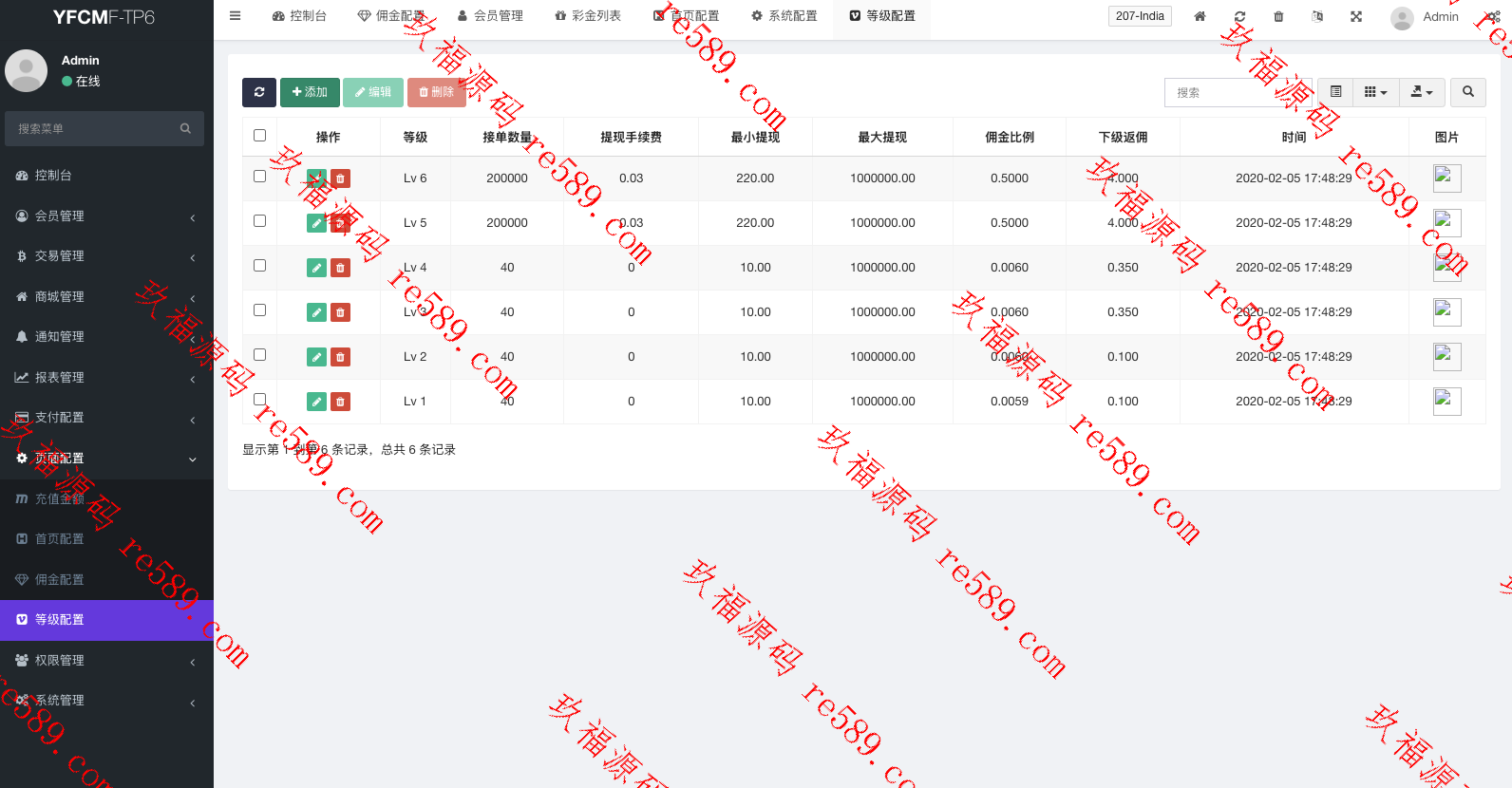Click the top bar trash icon
Viewport: 1512px width, 788px height.
pyautogui.click(x=1278, y=16)
